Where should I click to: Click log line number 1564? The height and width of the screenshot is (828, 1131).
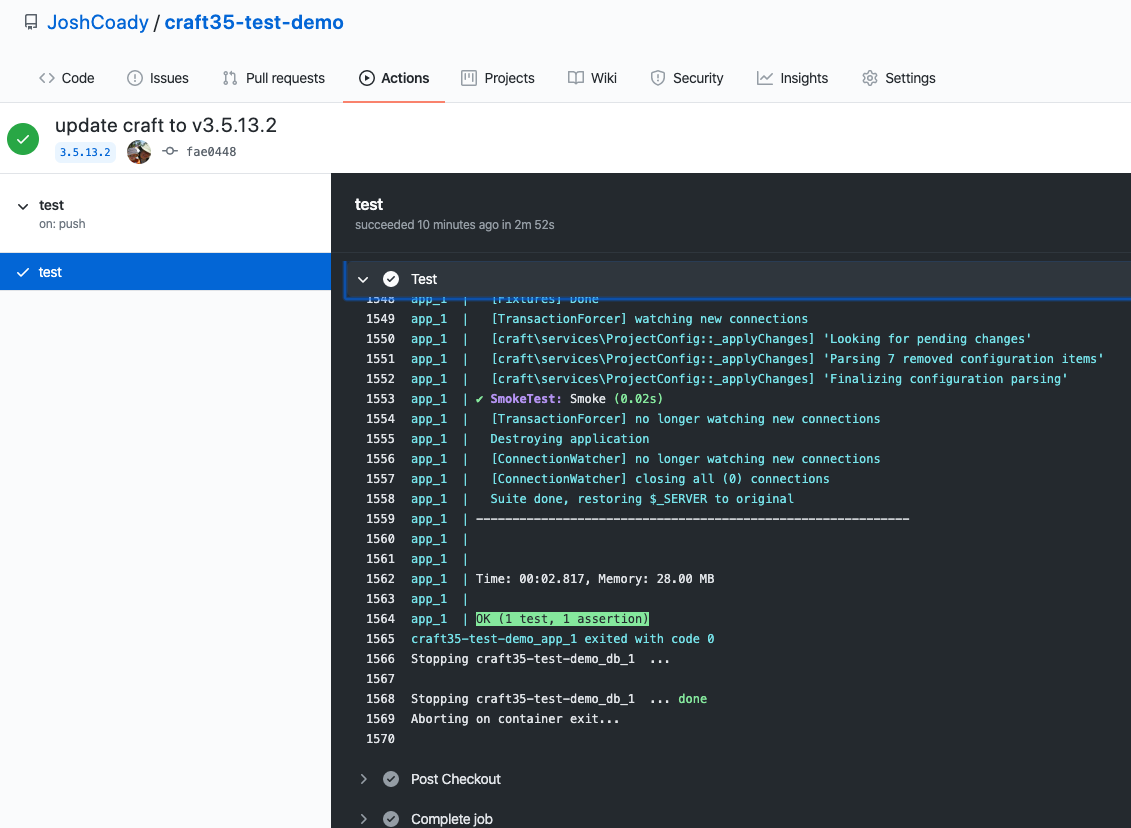point(380,619)
